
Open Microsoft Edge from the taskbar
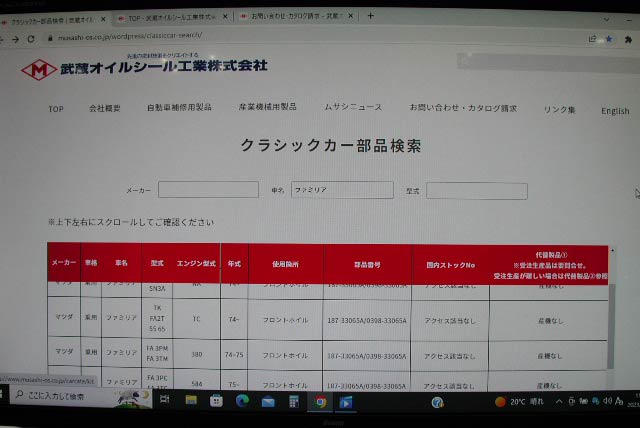(x=242, y=401)
